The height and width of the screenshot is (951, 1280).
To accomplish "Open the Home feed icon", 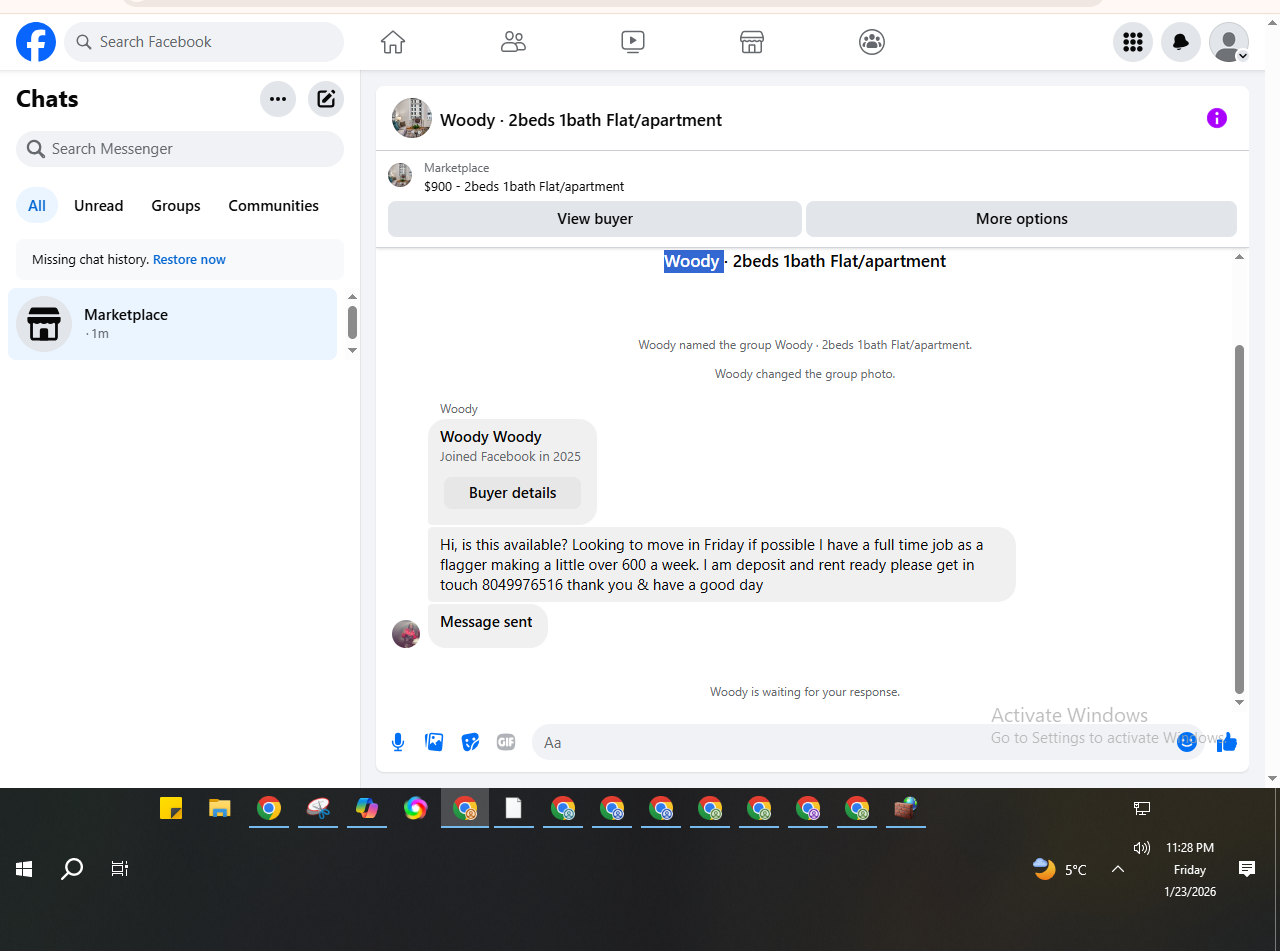I will [x=393, y=42].
